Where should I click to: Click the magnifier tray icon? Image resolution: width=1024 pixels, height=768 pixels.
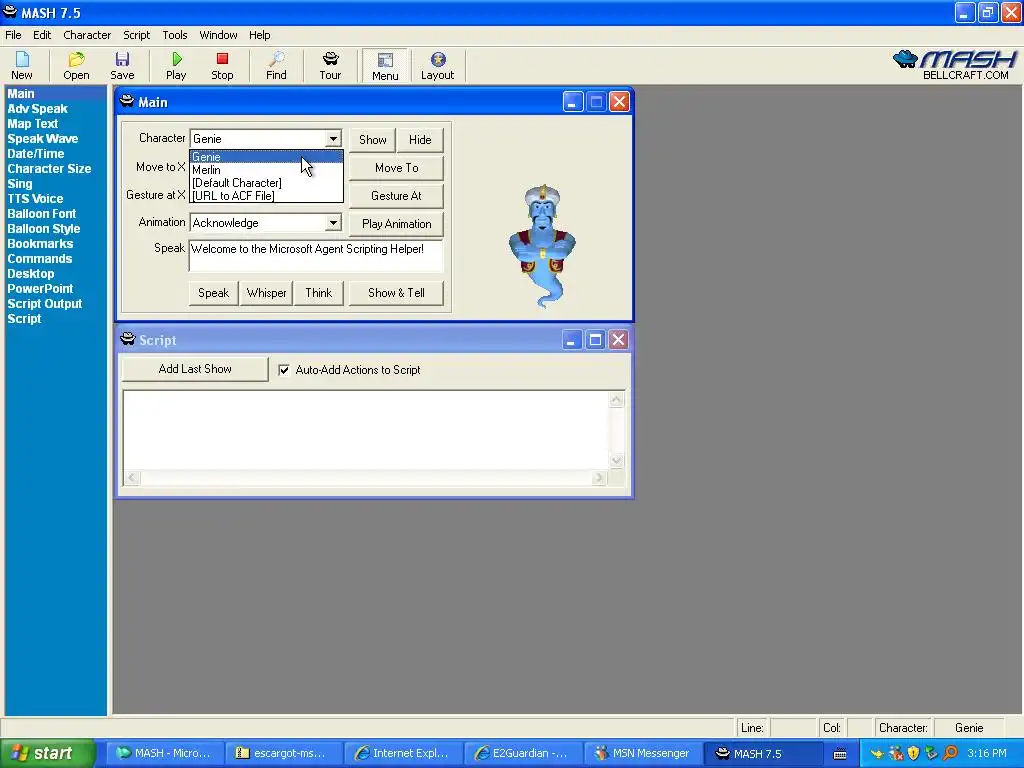950,753
